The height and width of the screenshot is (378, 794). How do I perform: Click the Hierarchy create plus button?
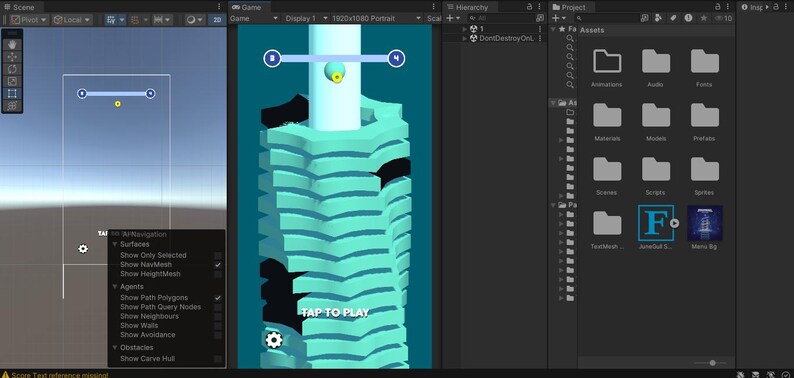[453, 18]
